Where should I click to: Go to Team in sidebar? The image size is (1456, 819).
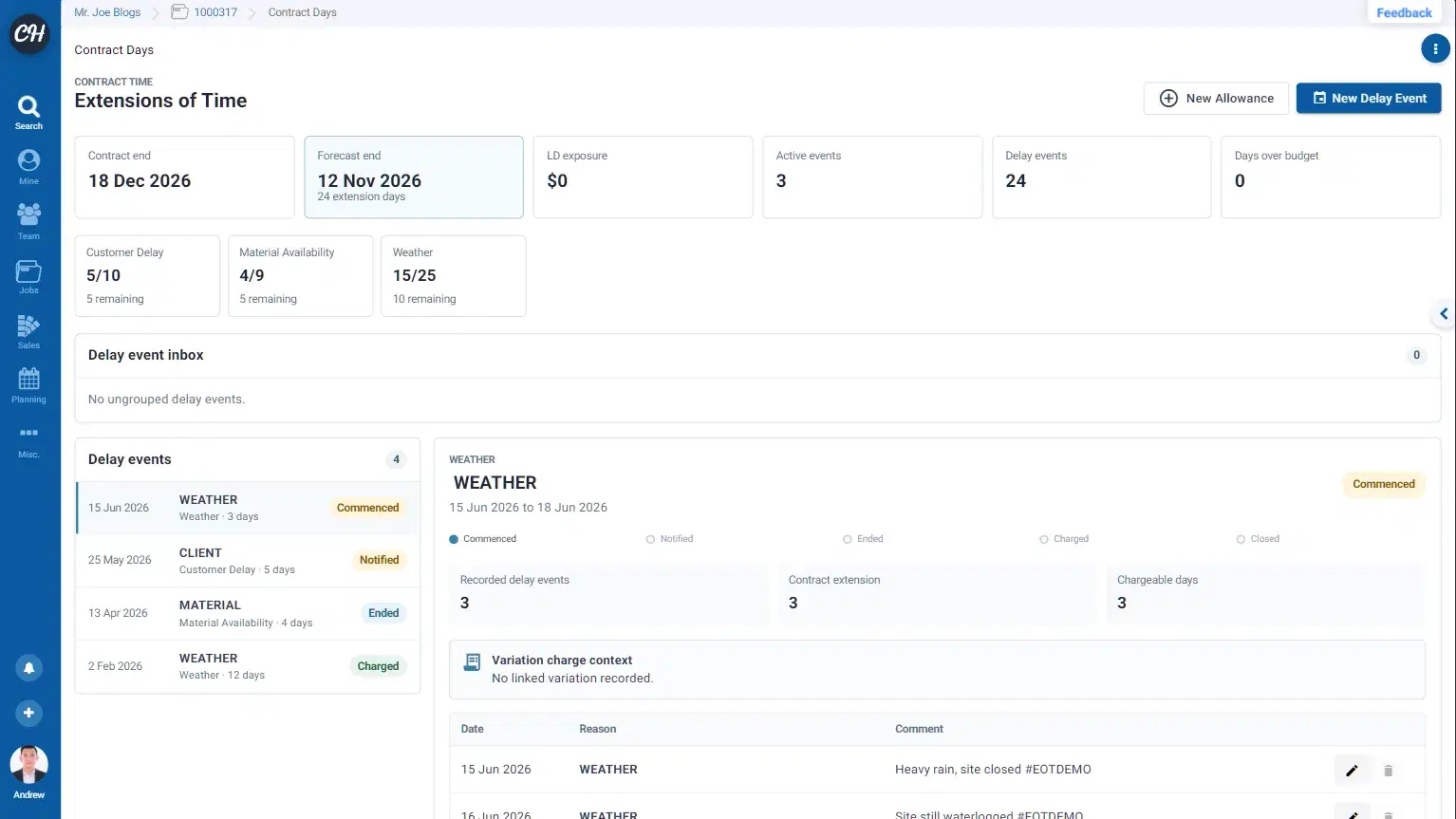pos(28,221)
